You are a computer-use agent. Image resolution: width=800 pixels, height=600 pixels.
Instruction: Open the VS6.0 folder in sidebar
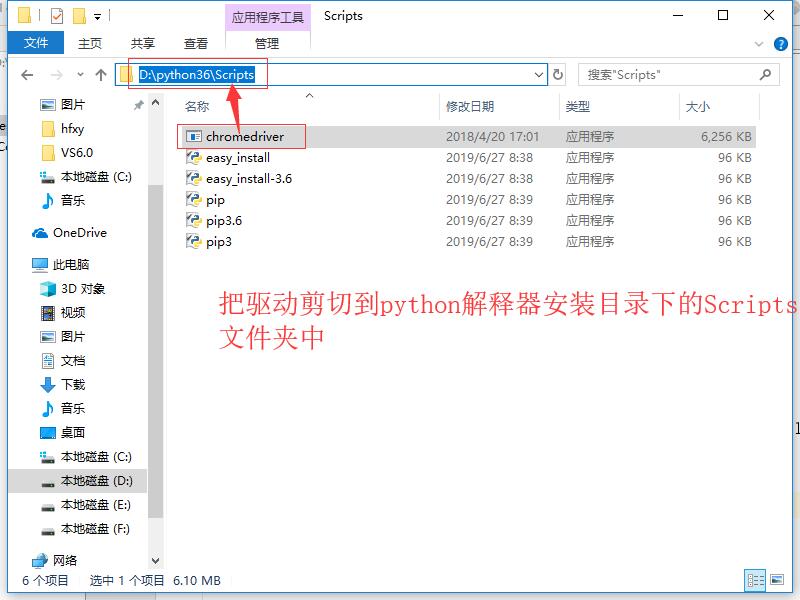pos(67,153)
